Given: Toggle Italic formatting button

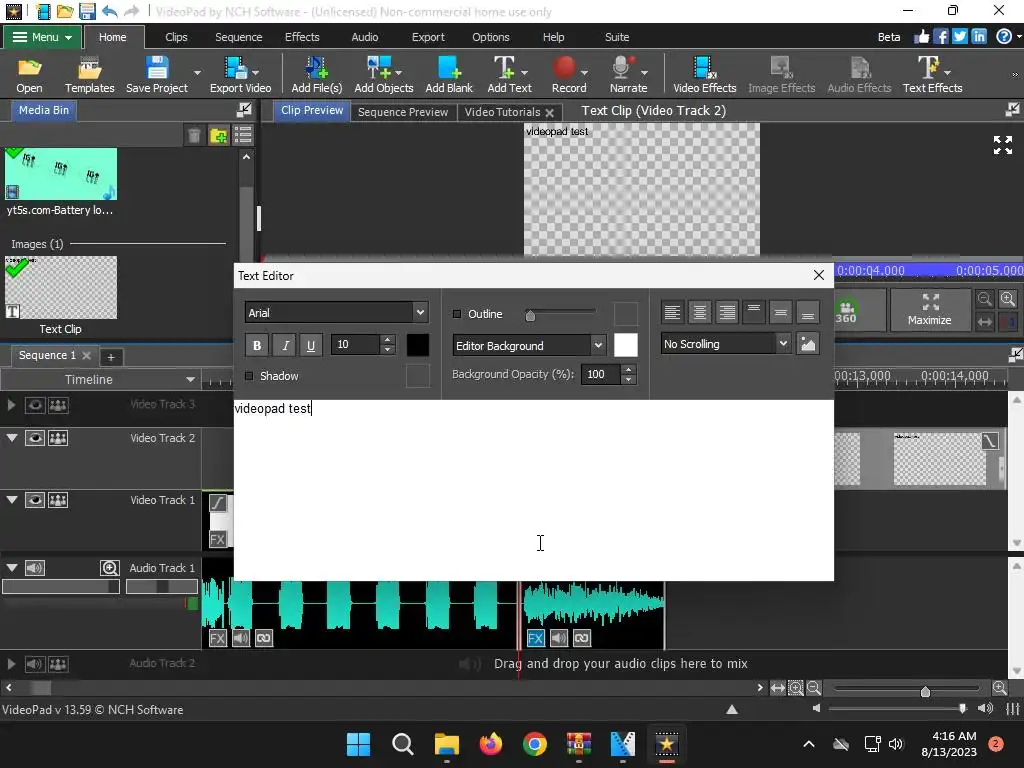Looking at the screenshot, I should coord(285,345).
